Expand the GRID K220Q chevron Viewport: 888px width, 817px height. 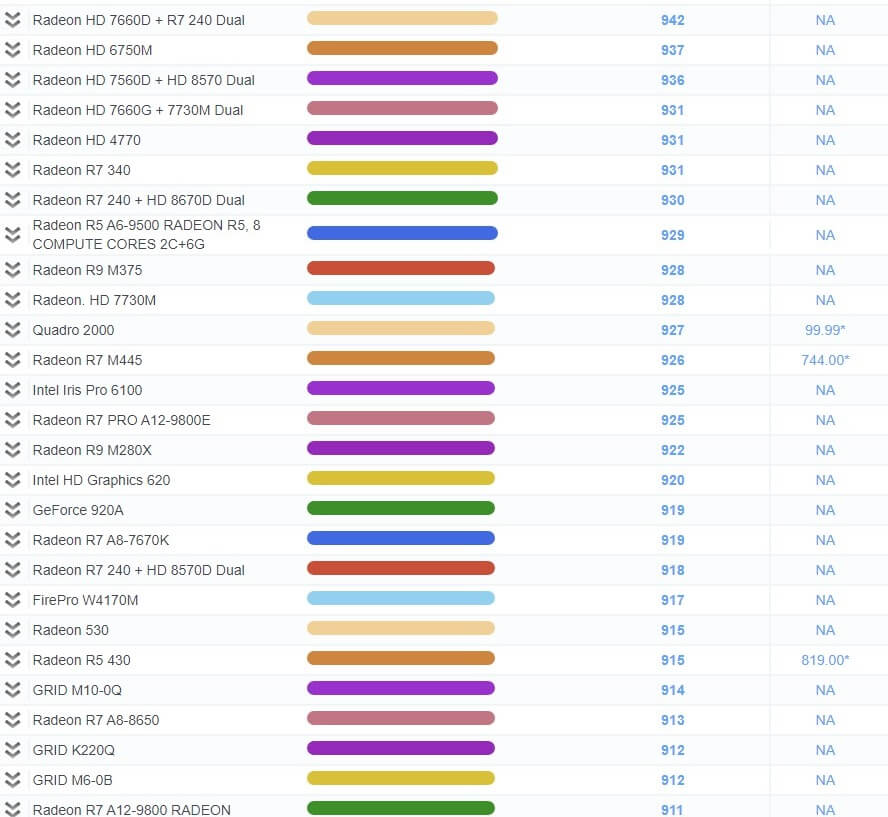pyautogui.click(x=12, y=750)
